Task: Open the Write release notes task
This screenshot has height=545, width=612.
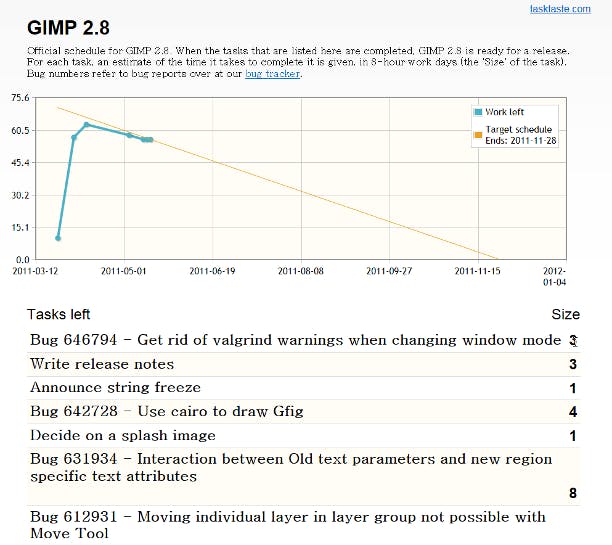Action: point(102,364)
